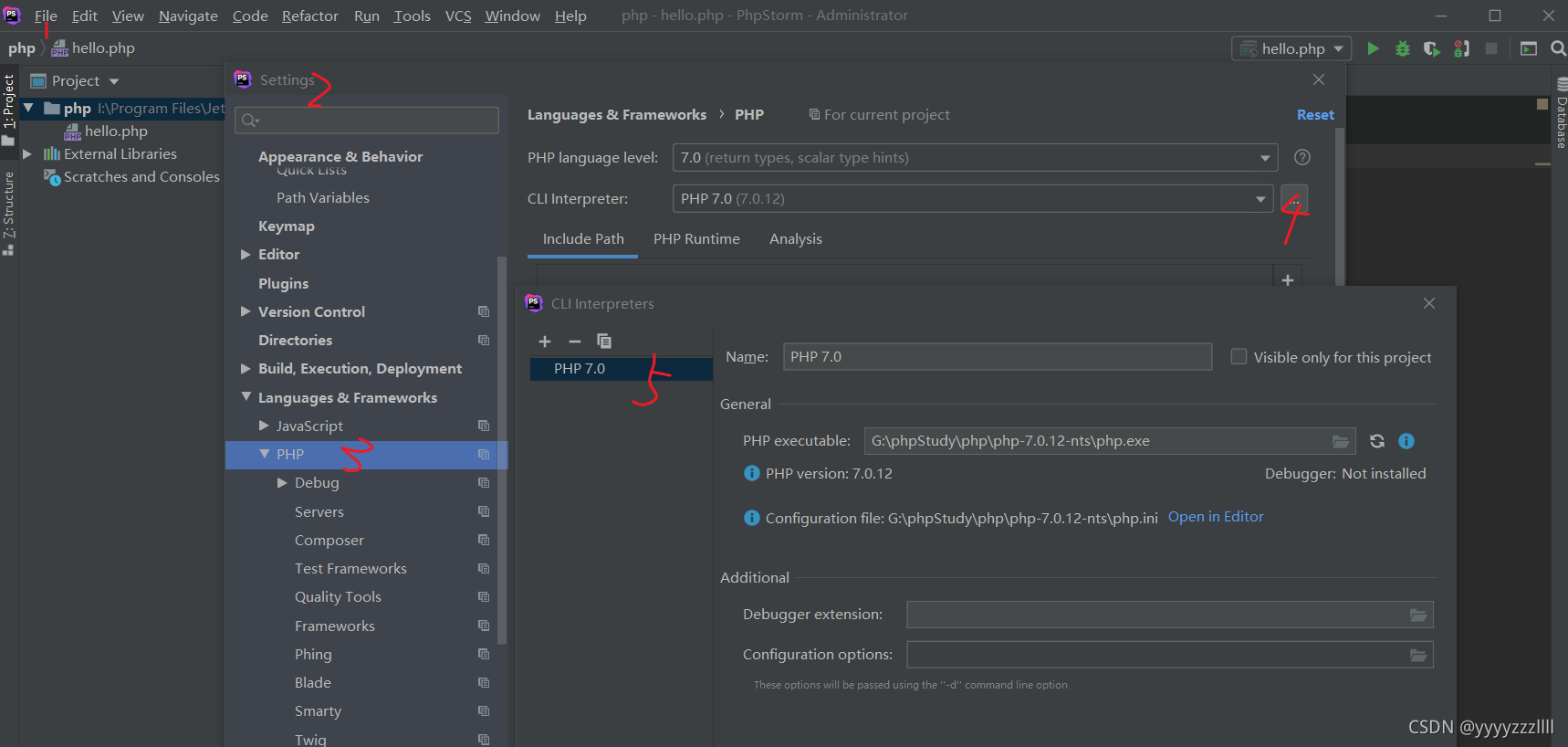
Task: Select the Include Path tab
Action: click(x=583, y=238)
